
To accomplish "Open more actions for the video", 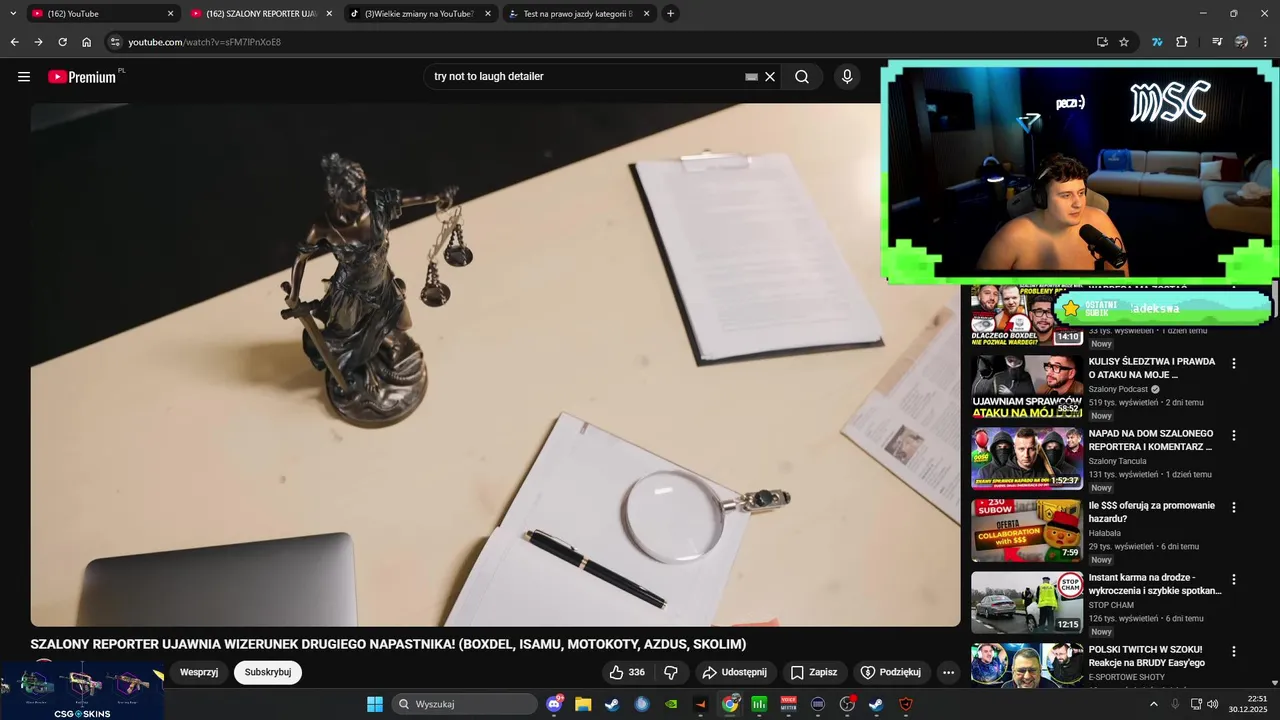I will (949, 673).
